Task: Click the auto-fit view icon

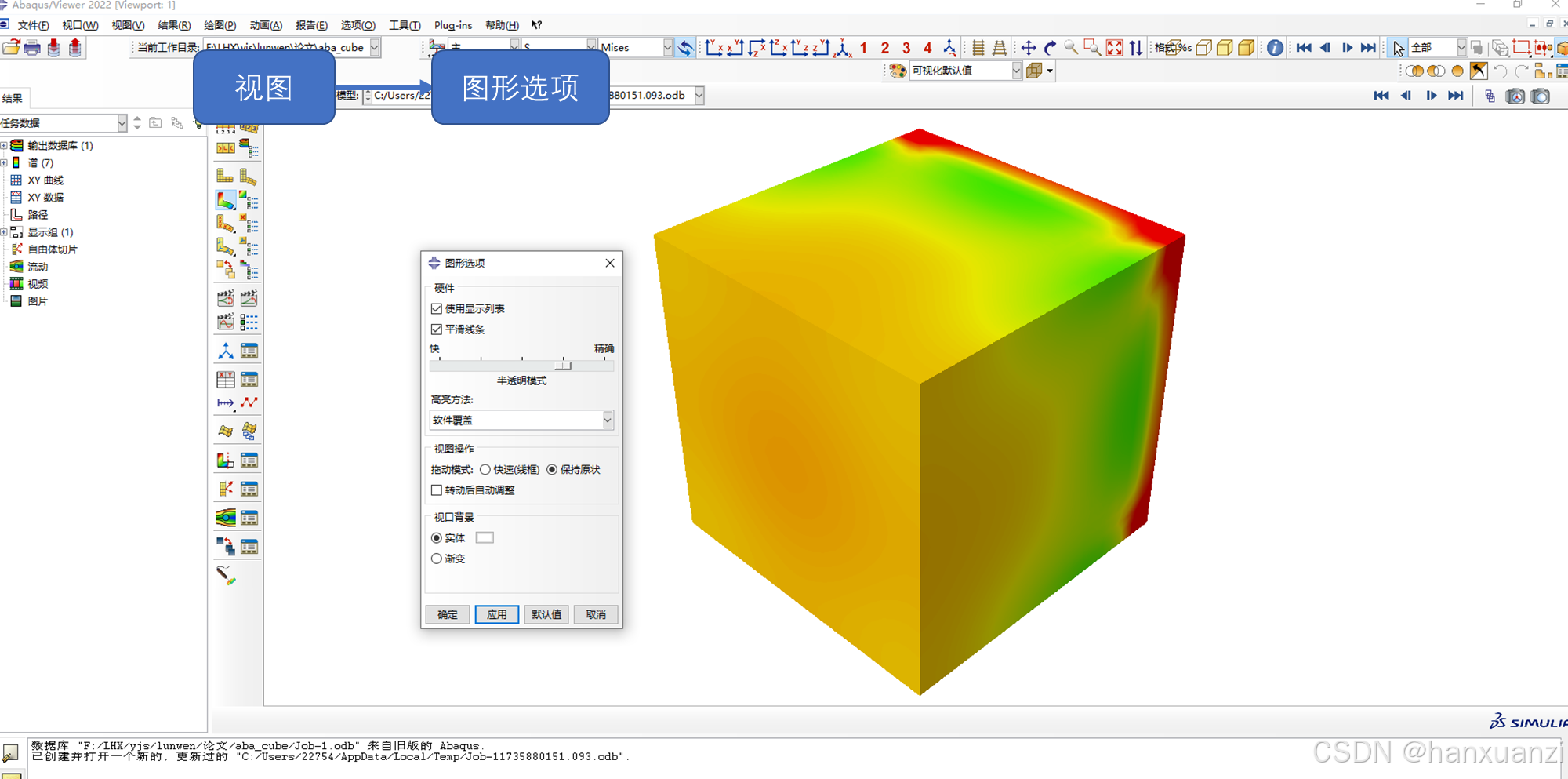Action: tap(1114, 48)
